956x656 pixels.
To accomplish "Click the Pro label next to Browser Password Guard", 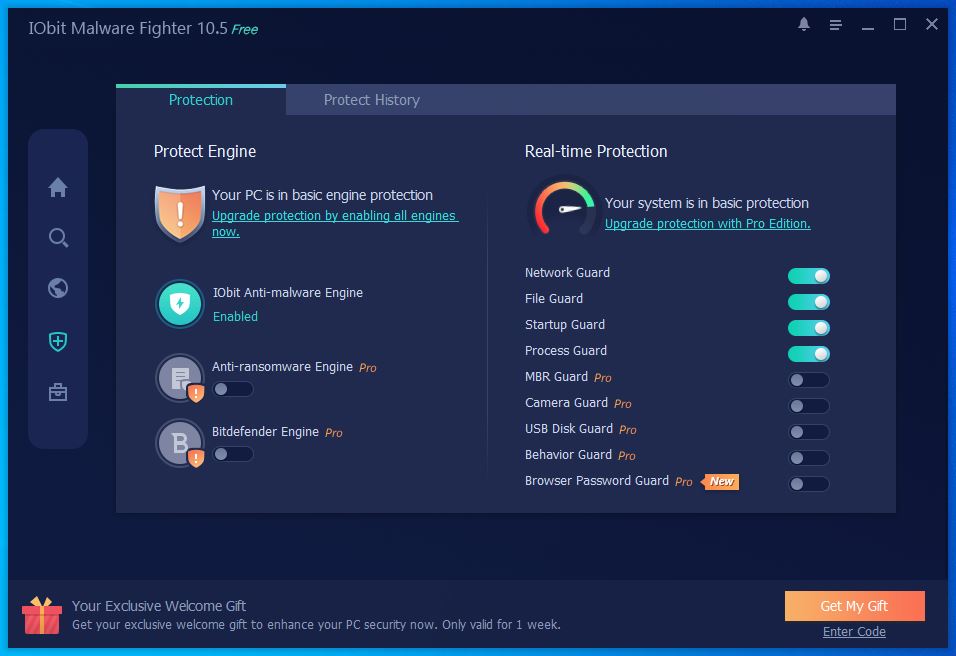I will (x=683, y=482).
